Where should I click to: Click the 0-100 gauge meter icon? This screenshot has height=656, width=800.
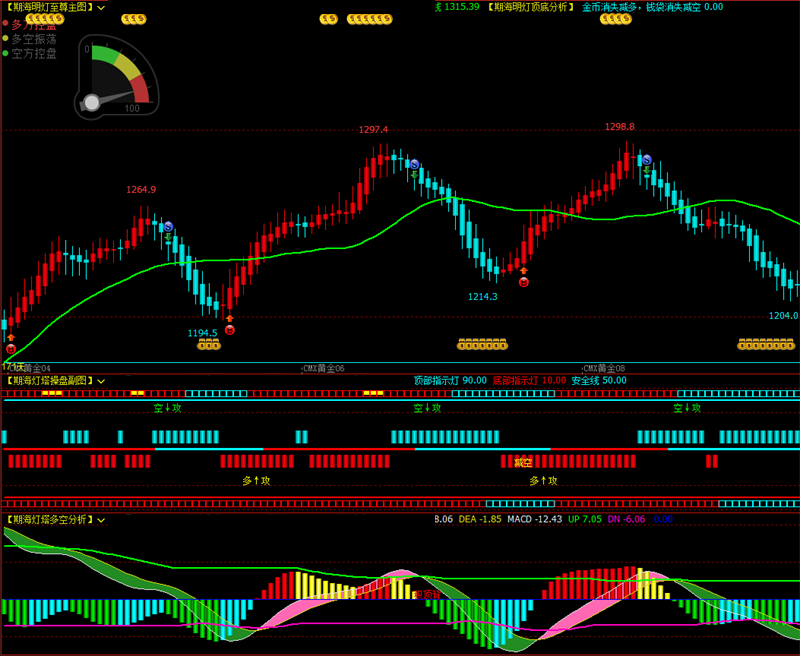[117, 78]
